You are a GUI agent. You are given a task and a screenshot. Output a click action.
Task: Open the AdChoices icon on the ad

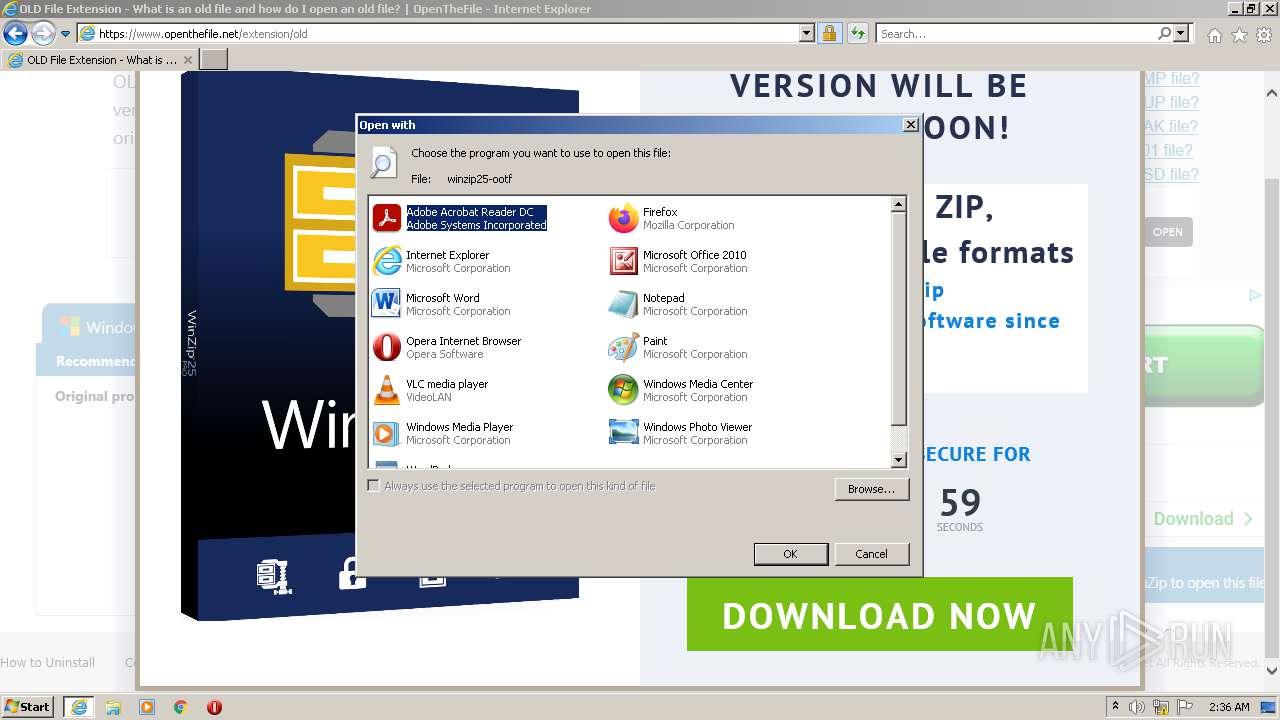point(1255,295)
